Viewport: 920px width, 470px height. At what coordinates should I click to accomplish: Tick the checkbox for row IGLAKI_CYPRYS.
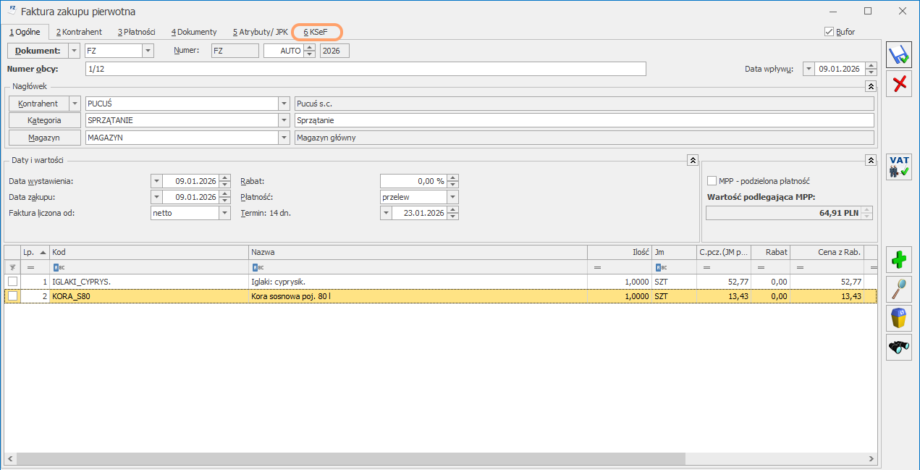click(x=12, y=282)
